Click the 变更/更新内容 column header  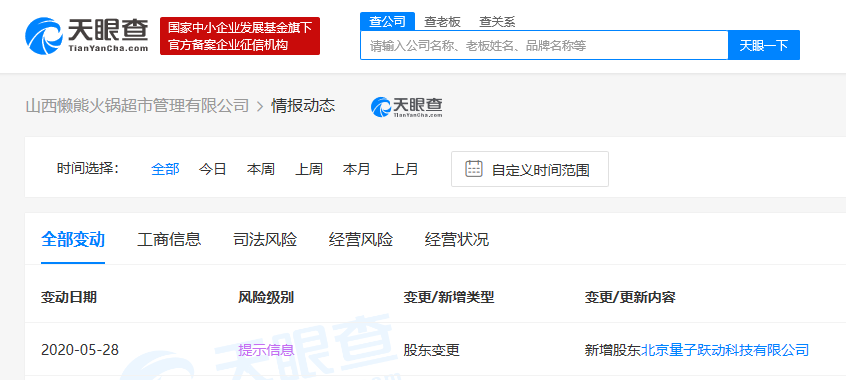click(630, 297)
